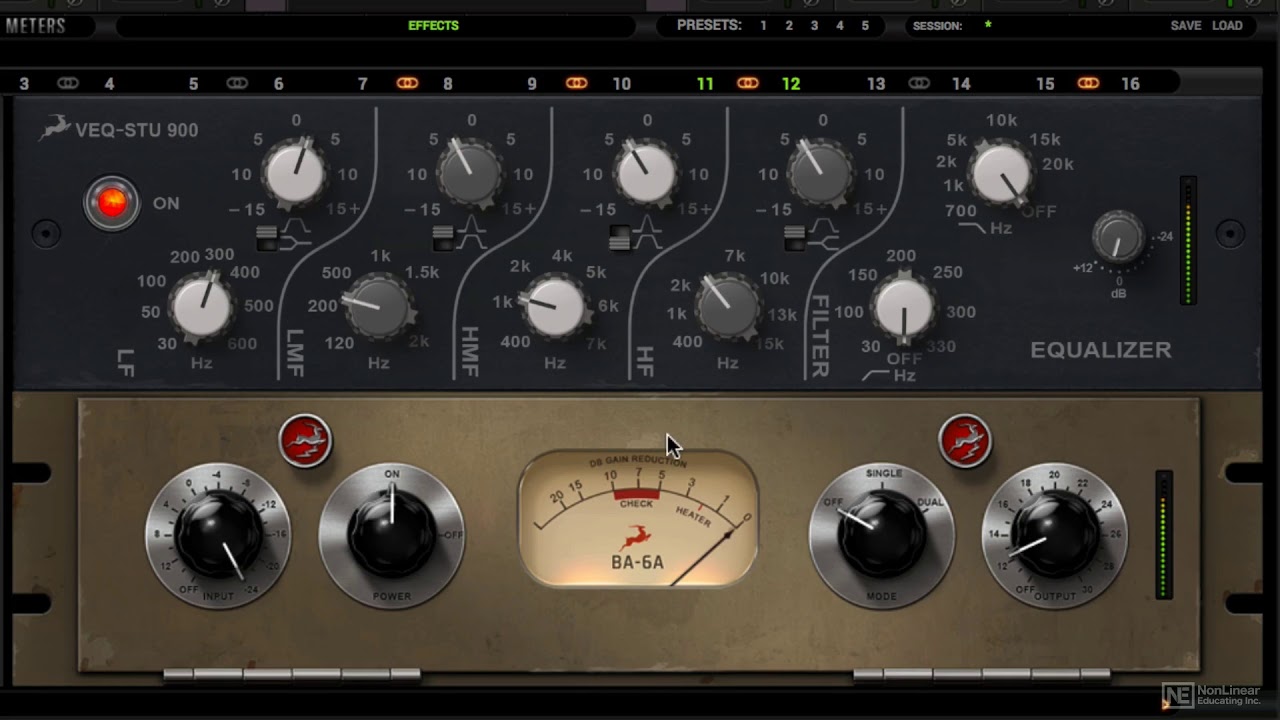Load preset 4
The image size is (1280, 720).
click(840, 26)
